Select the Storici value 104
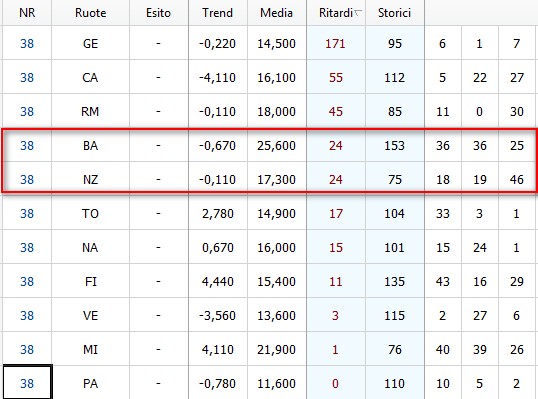This screenshot has height=399, width=538. click(395, 213)
